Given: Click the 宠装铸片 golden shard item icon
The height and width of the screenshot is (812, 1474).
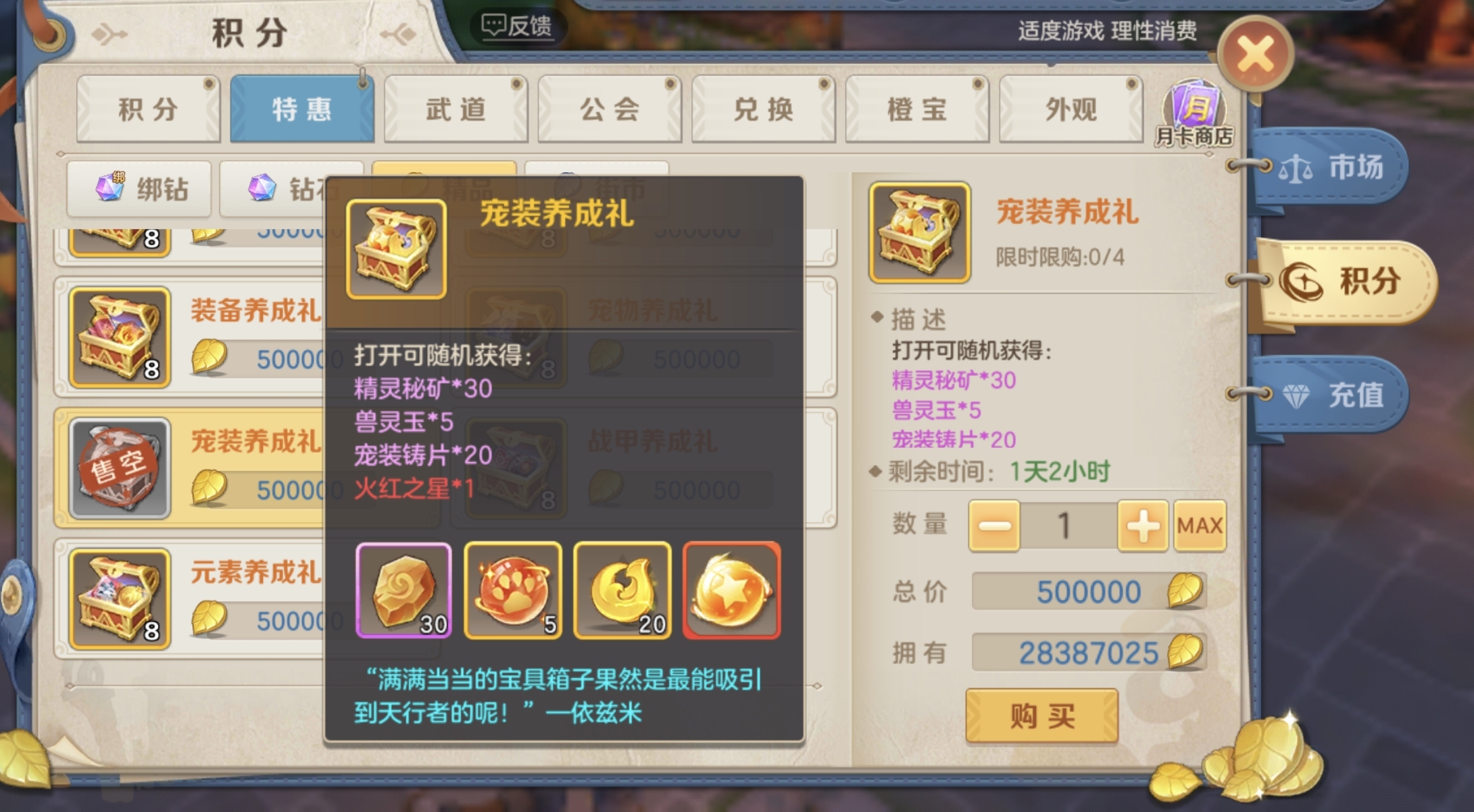Looking at the screenshot, I should point(622,590).
